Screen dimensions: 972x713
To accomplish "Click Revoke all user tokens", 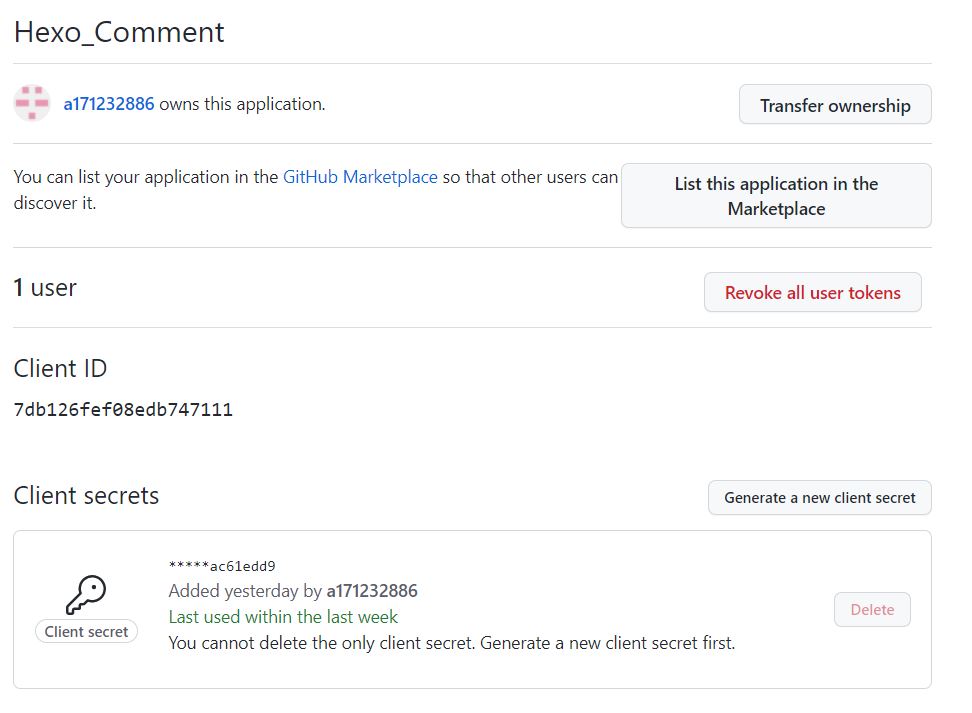I will pos(813,292).
